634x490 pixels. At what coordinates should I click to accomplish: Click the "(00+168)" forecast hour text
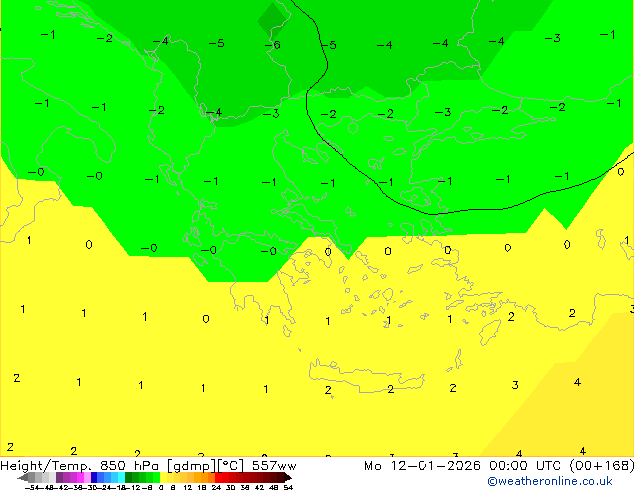click(602, 466)
